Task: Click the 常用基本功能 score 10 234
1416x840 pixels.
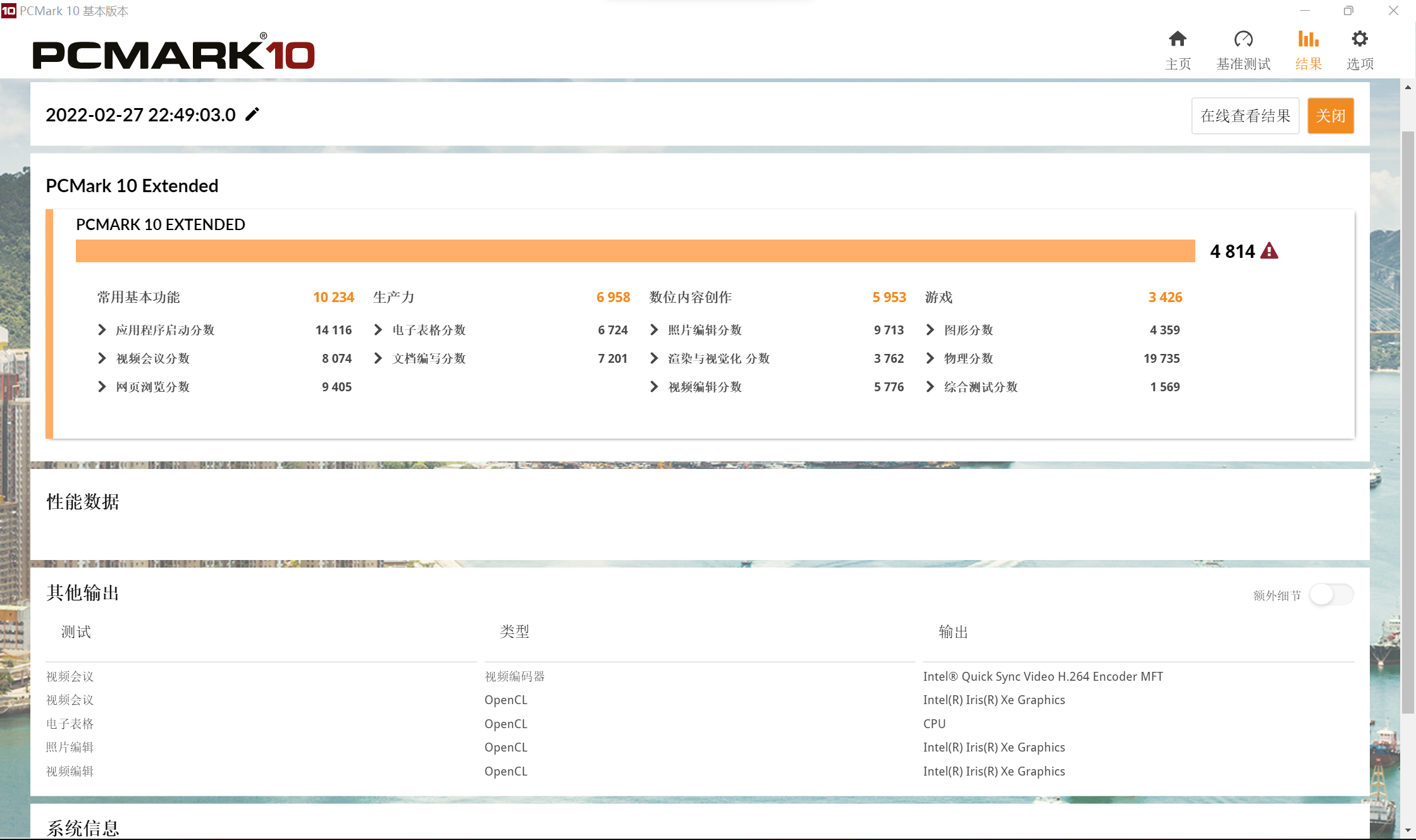Action: (333, 297)
